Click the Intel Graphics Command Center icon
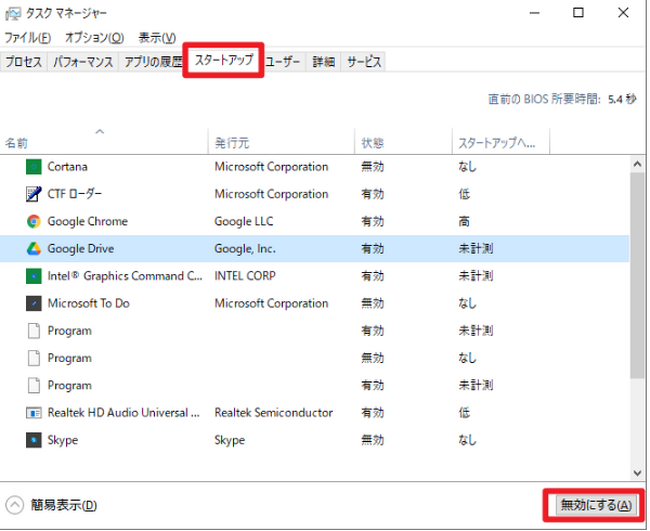This screenshot has height=531, width=650. point(34,276)
